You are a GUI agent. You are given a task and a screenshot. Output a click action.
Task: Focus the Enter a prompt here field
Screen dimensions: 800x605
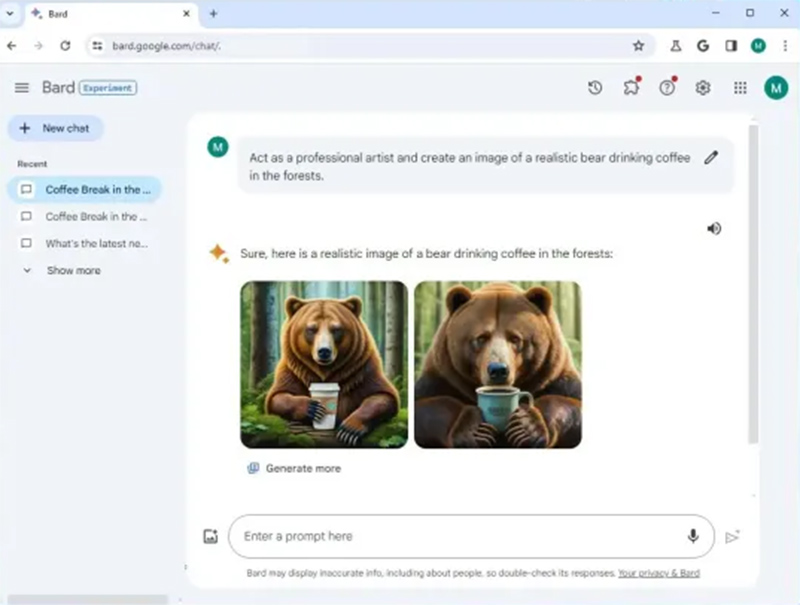[x=471, y=536]
